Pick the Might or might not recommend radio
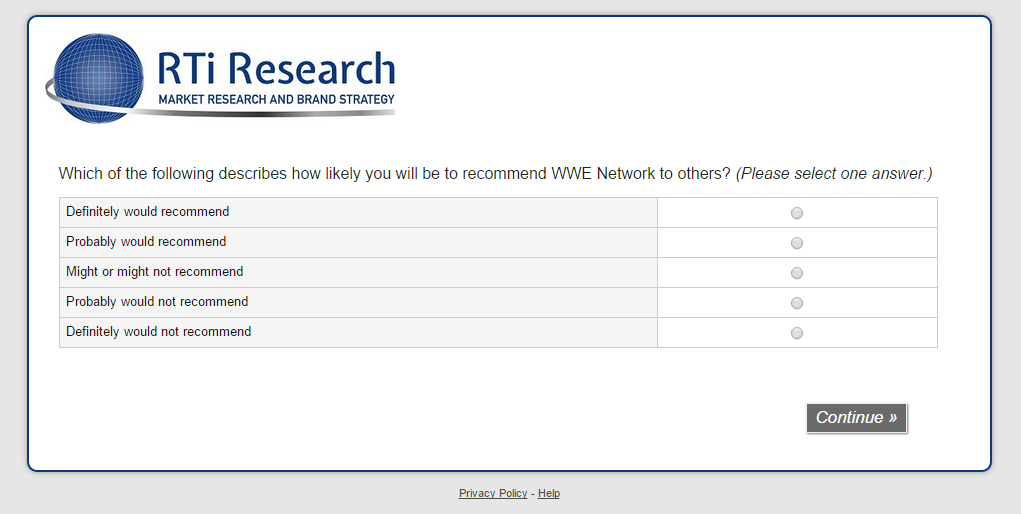Screen dimensions: 1021x514 point(797,273)
